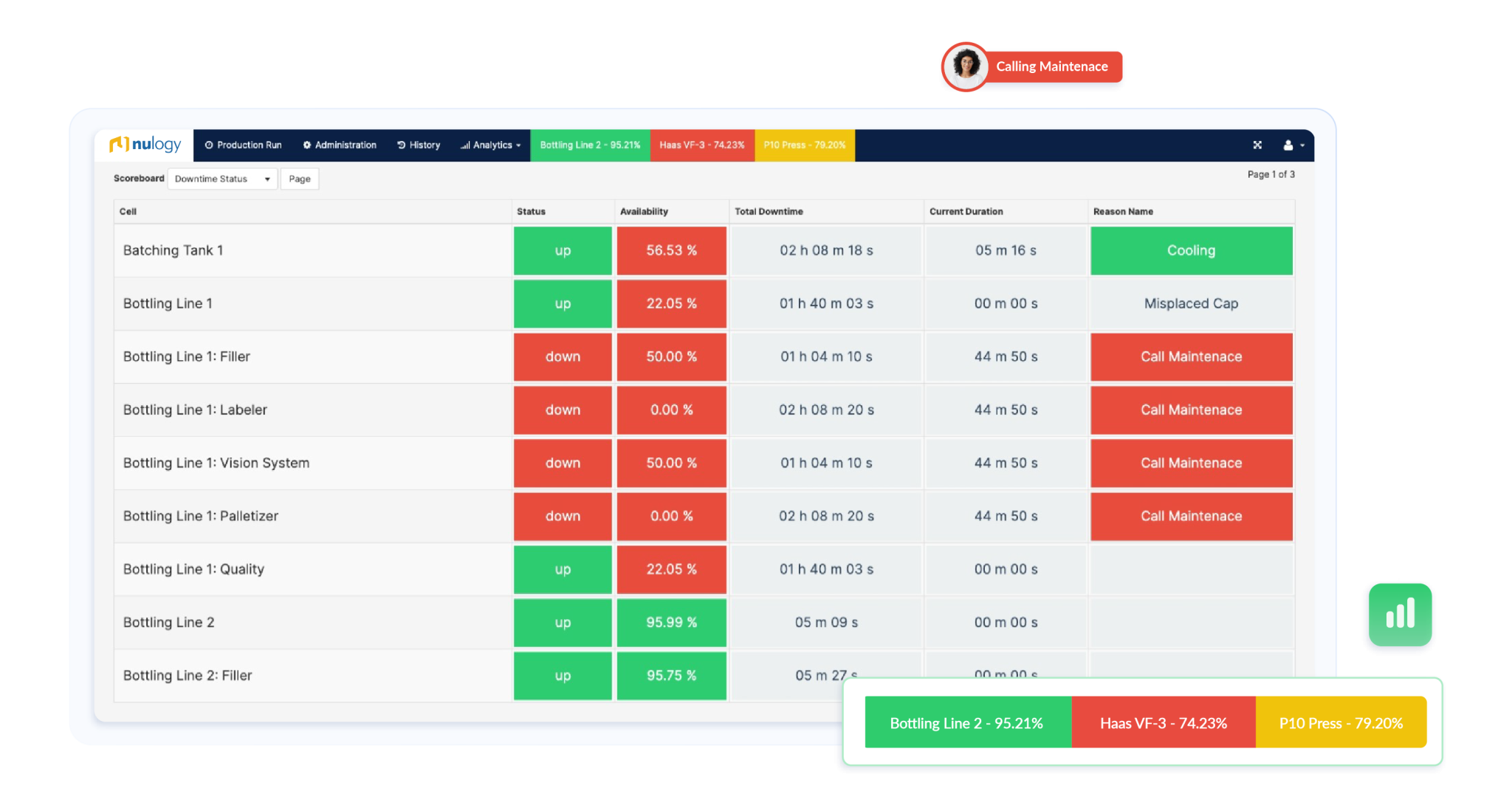1512x805 pixels.
Task: Click the bar chart icon beside Analytics
Action: coord(464,145)
